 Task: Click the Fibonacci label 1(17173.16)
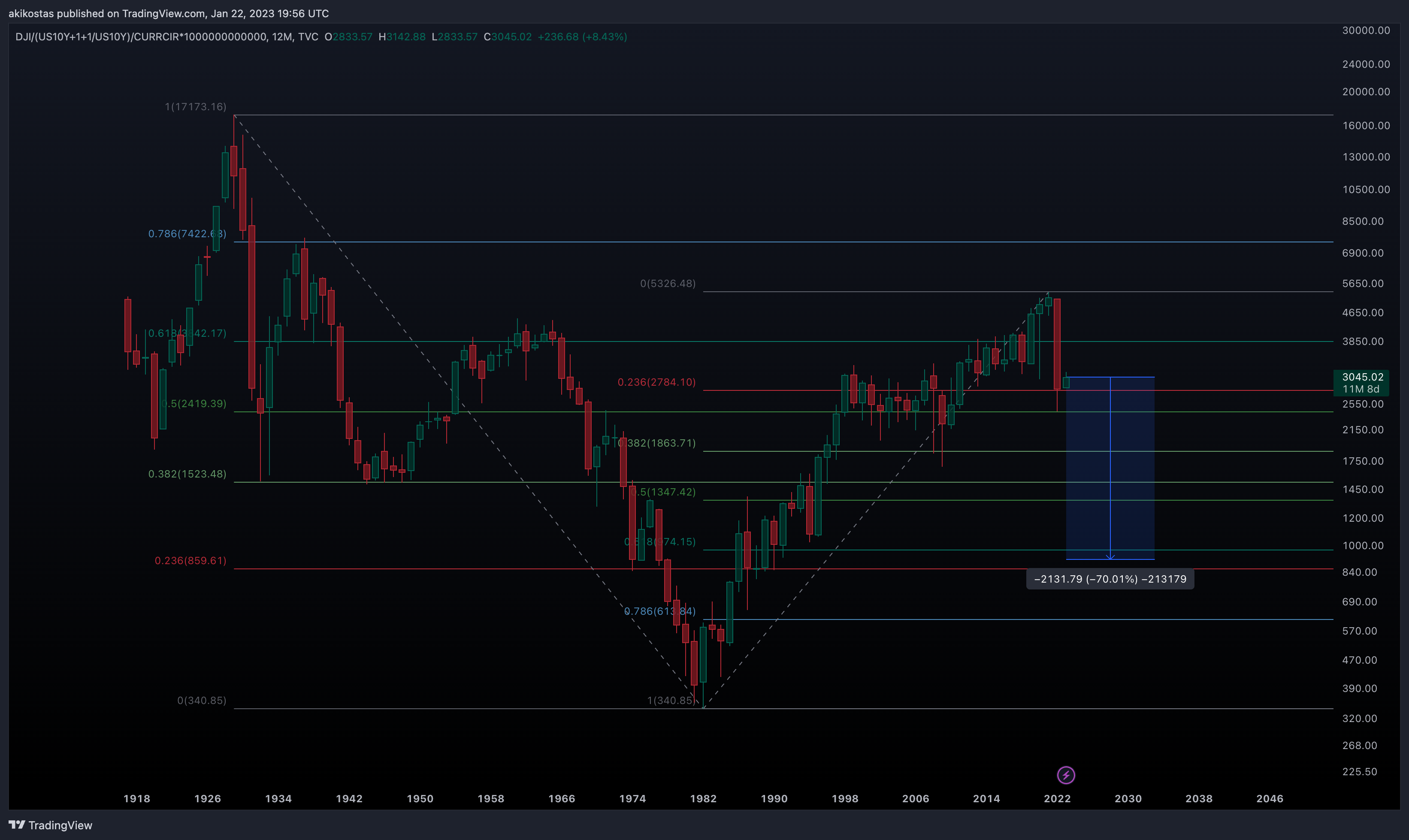pyautogui.click(x=195, y=106)
